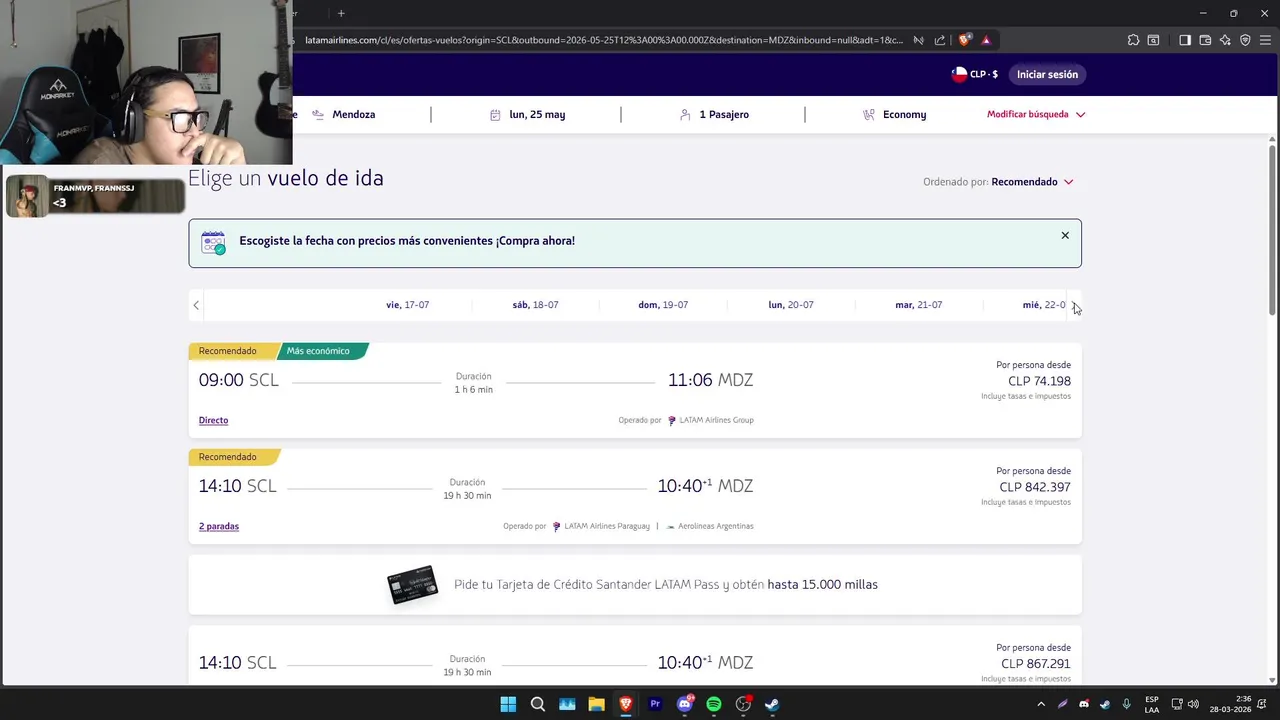The height and width of the screenshot is (720, 1280).
Task: Open the 2 paradas link on CLP 842.397 flight
Action: click(219, 526)
